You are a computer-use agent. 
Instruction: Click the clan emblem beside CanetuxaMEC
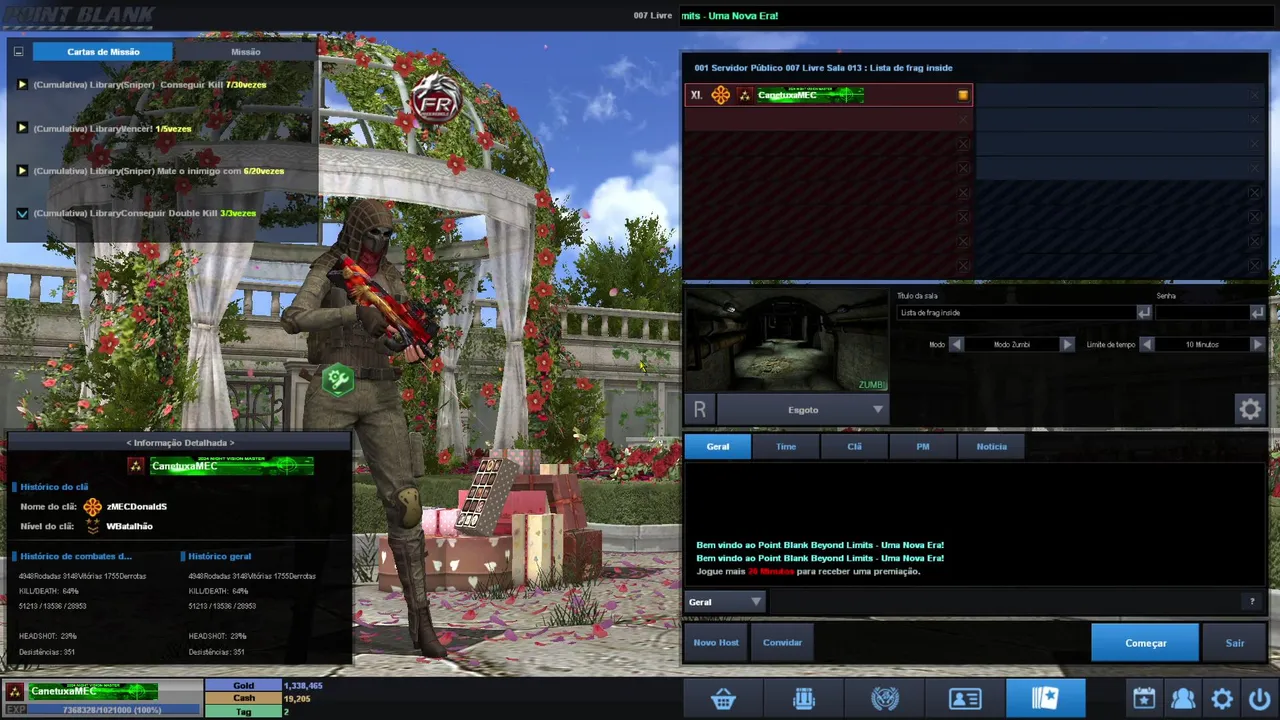click(x=721, y=95)
